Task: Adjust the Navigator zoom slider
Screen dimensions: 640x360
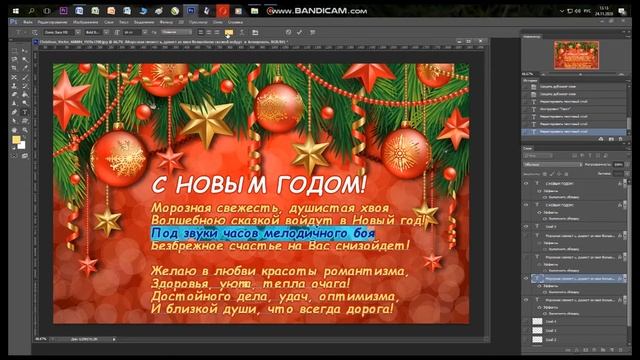Action: (x=580, y=74)
